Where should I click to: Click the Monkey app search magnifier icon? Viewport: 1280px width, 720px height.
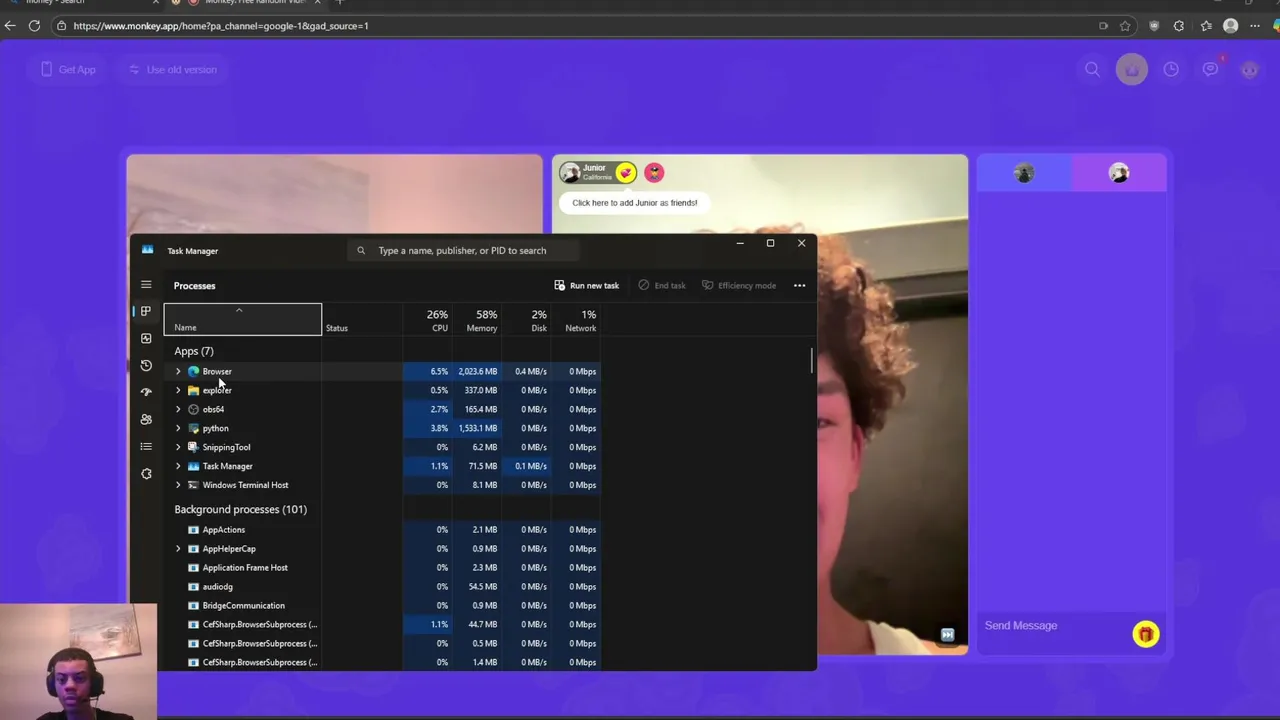coord(1092,69)
